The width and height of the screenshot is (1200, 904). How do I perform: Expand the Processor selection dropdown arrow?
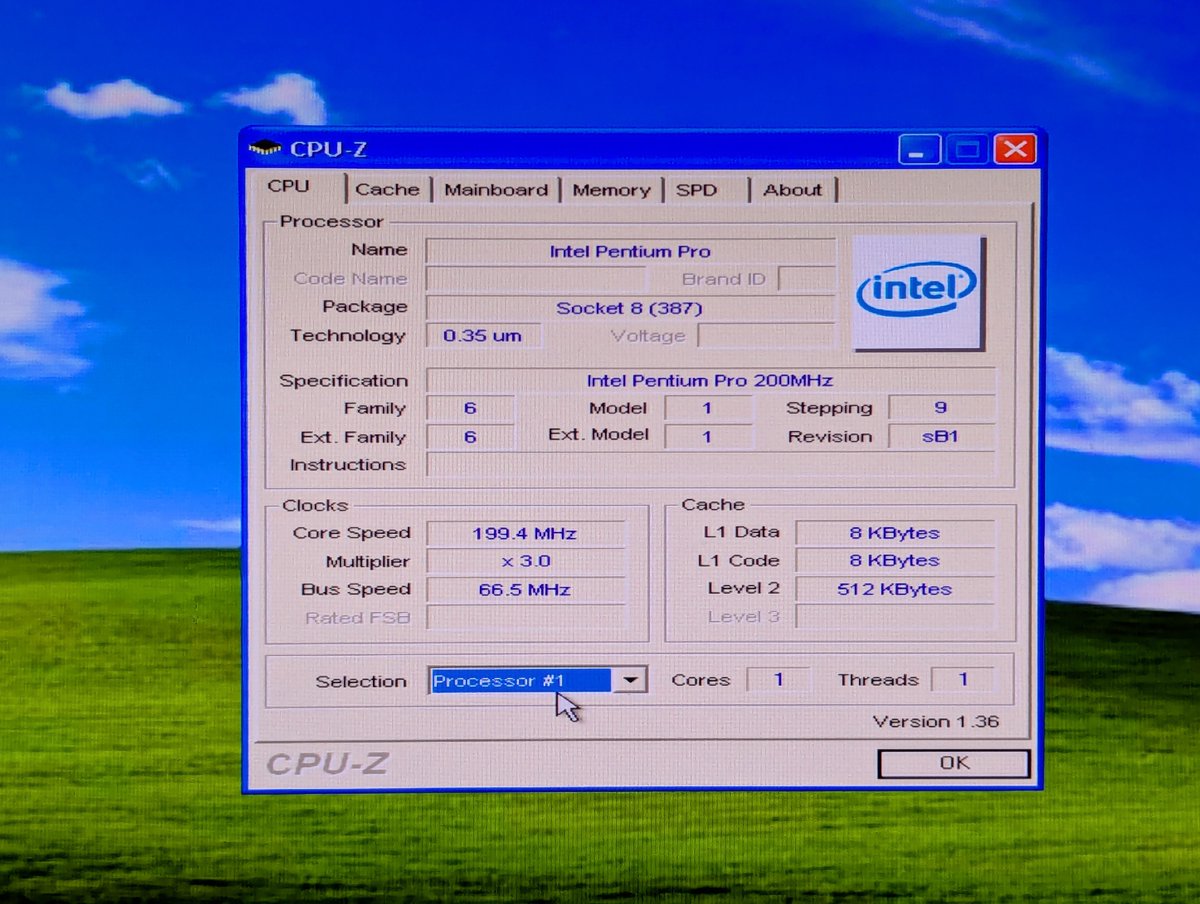[629, 680]
